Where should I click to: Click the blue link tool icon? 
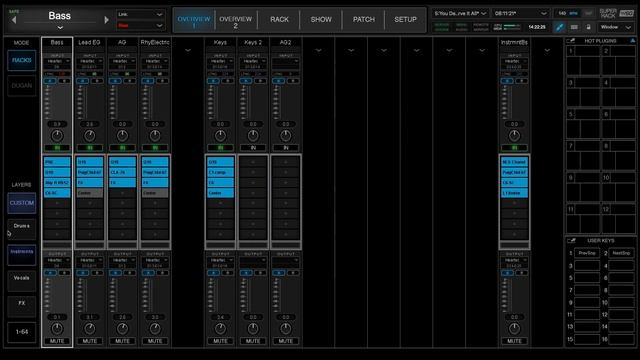(x=559, y=27)
